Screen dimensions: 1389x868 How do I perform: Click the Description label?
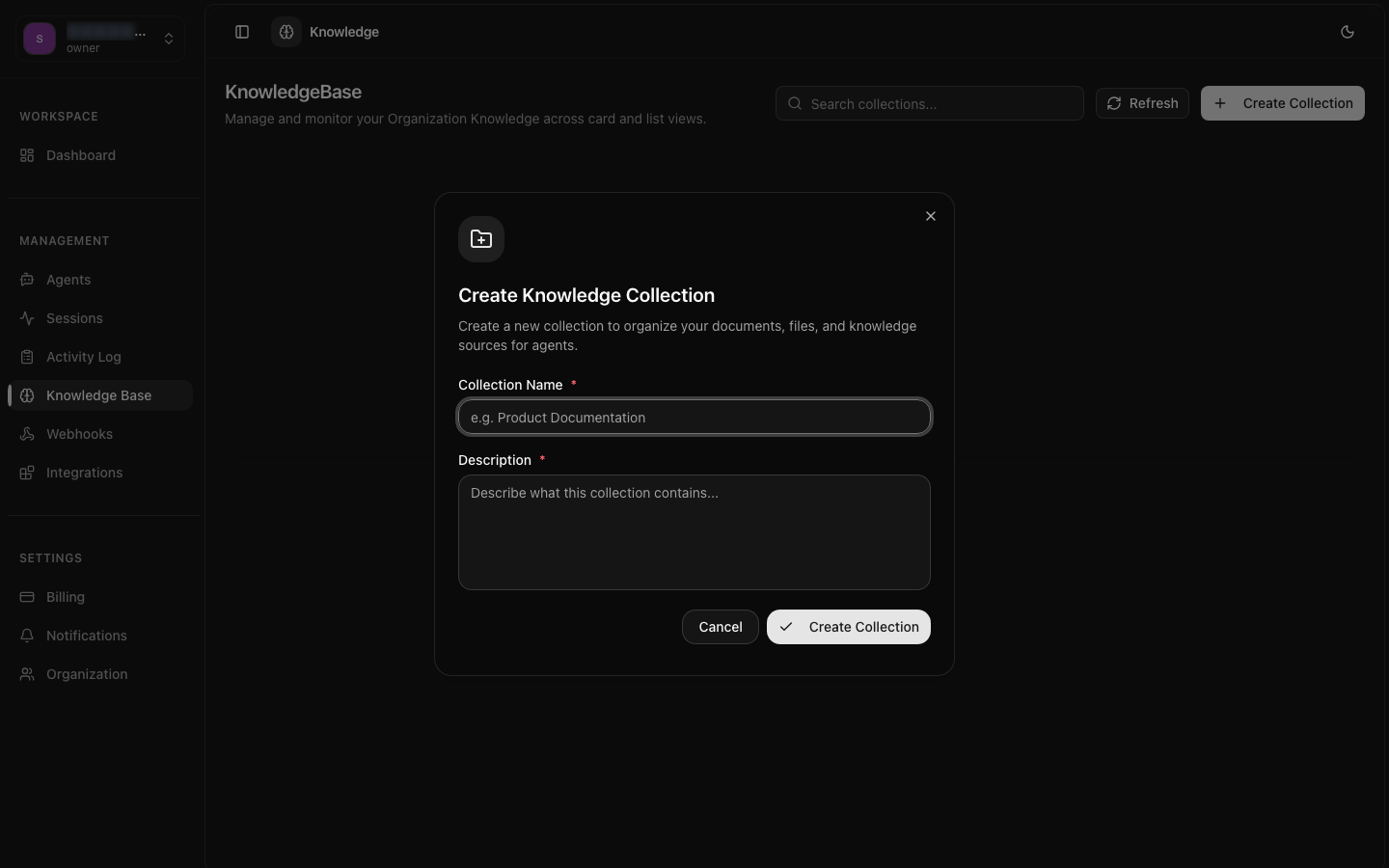click(495, 460)
